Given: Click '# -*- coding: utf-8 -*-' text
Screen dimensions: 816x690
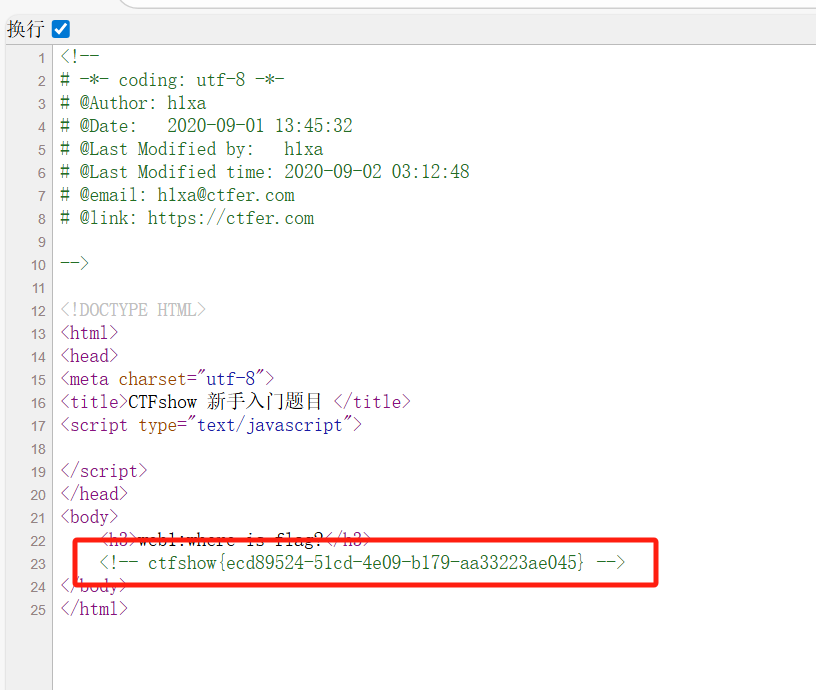Looking at the screenshot, I should click(172, 80).
